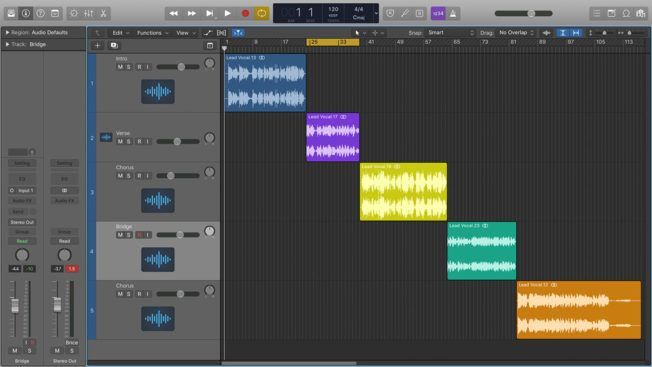
Task: Toggle the blue Catch Playhead button
Action: (x=238, y=33)
